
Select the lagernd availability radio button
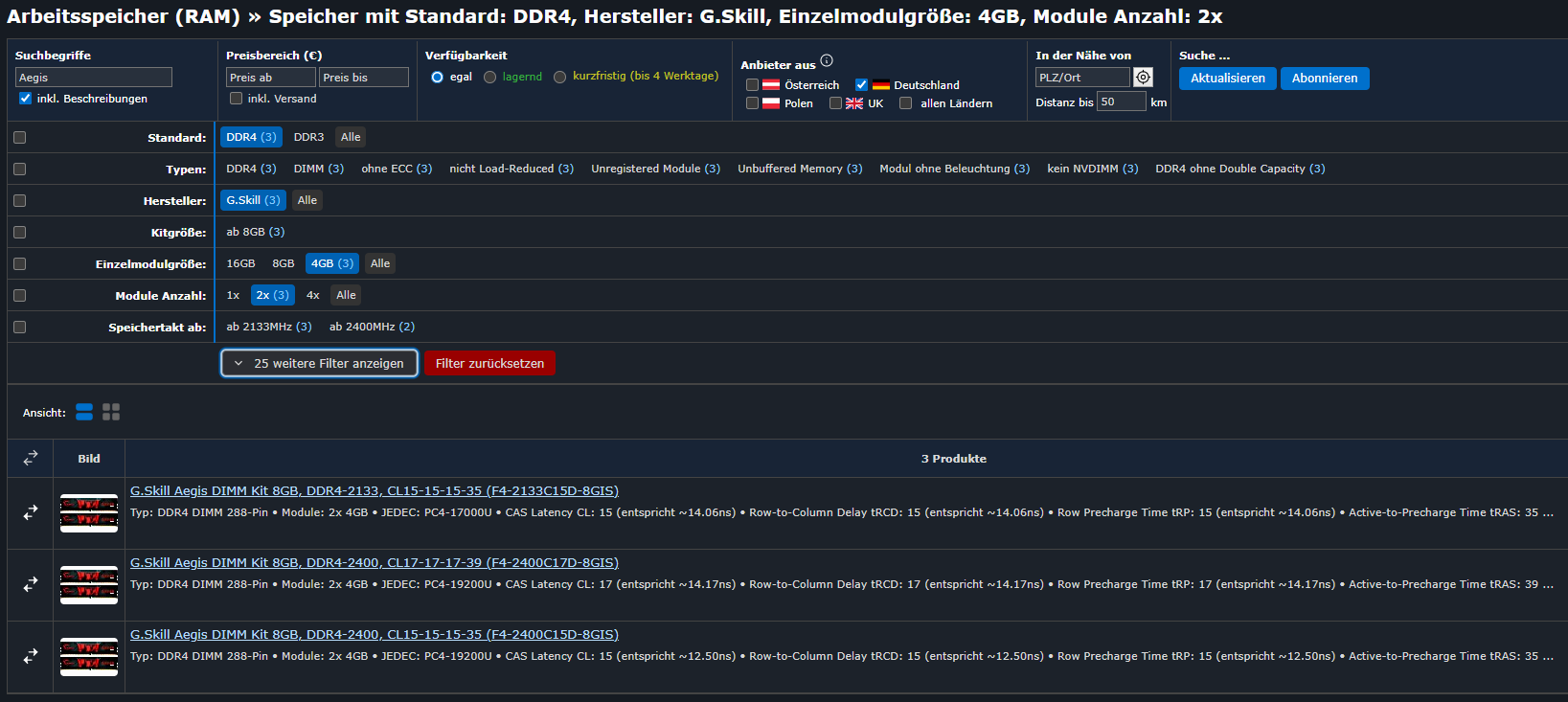(x=489, y=77)
